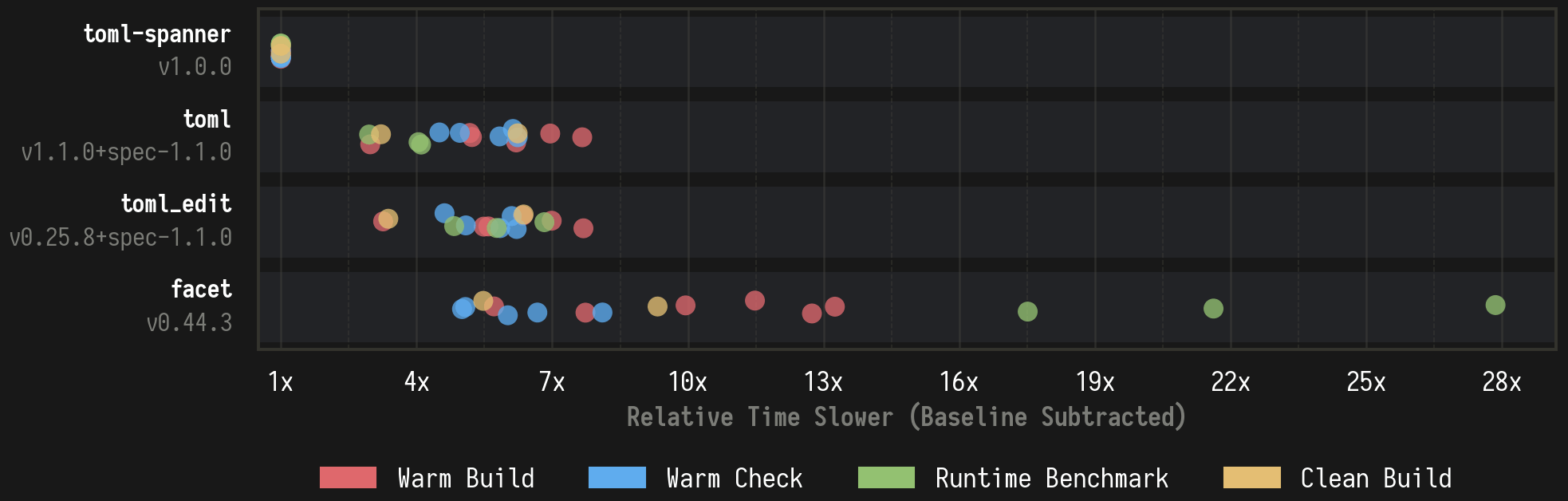This screenshot has height=501, width=1568.
Task: Click the red Warm Build legend swatch
Action: (348, 478)
